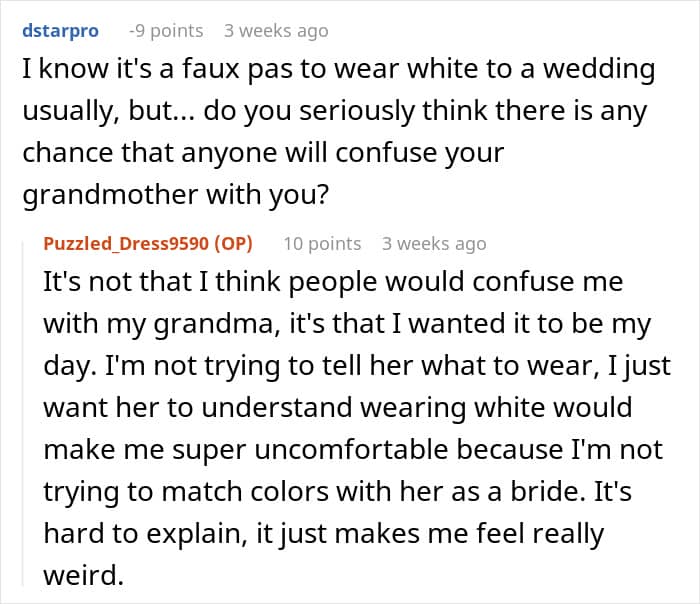
Task: Click the line 'chance that anyone will confuse your'
Action: (263, 154)
